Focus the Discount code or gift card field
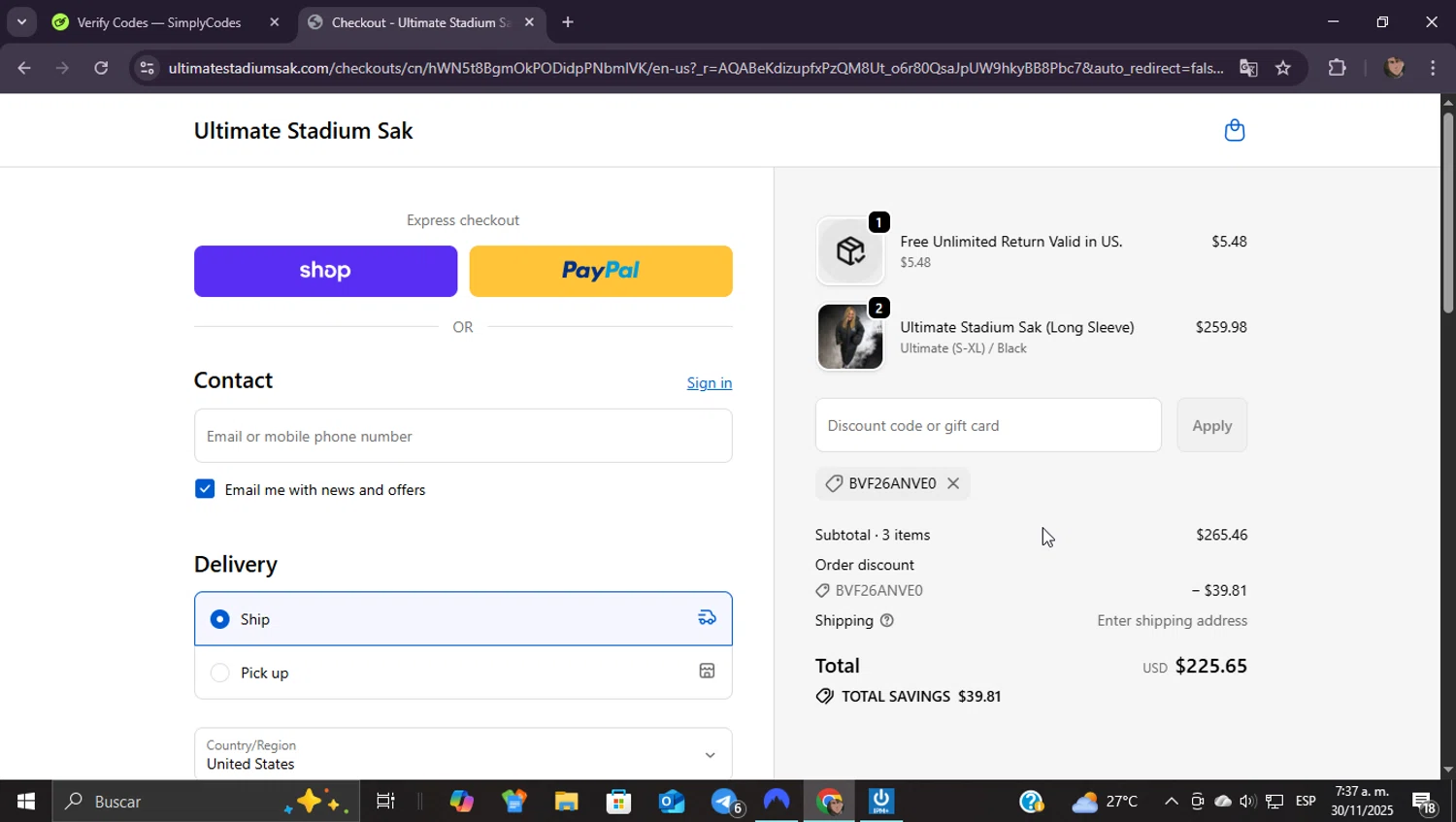1456x822 pixels. [x=988, y=425]
